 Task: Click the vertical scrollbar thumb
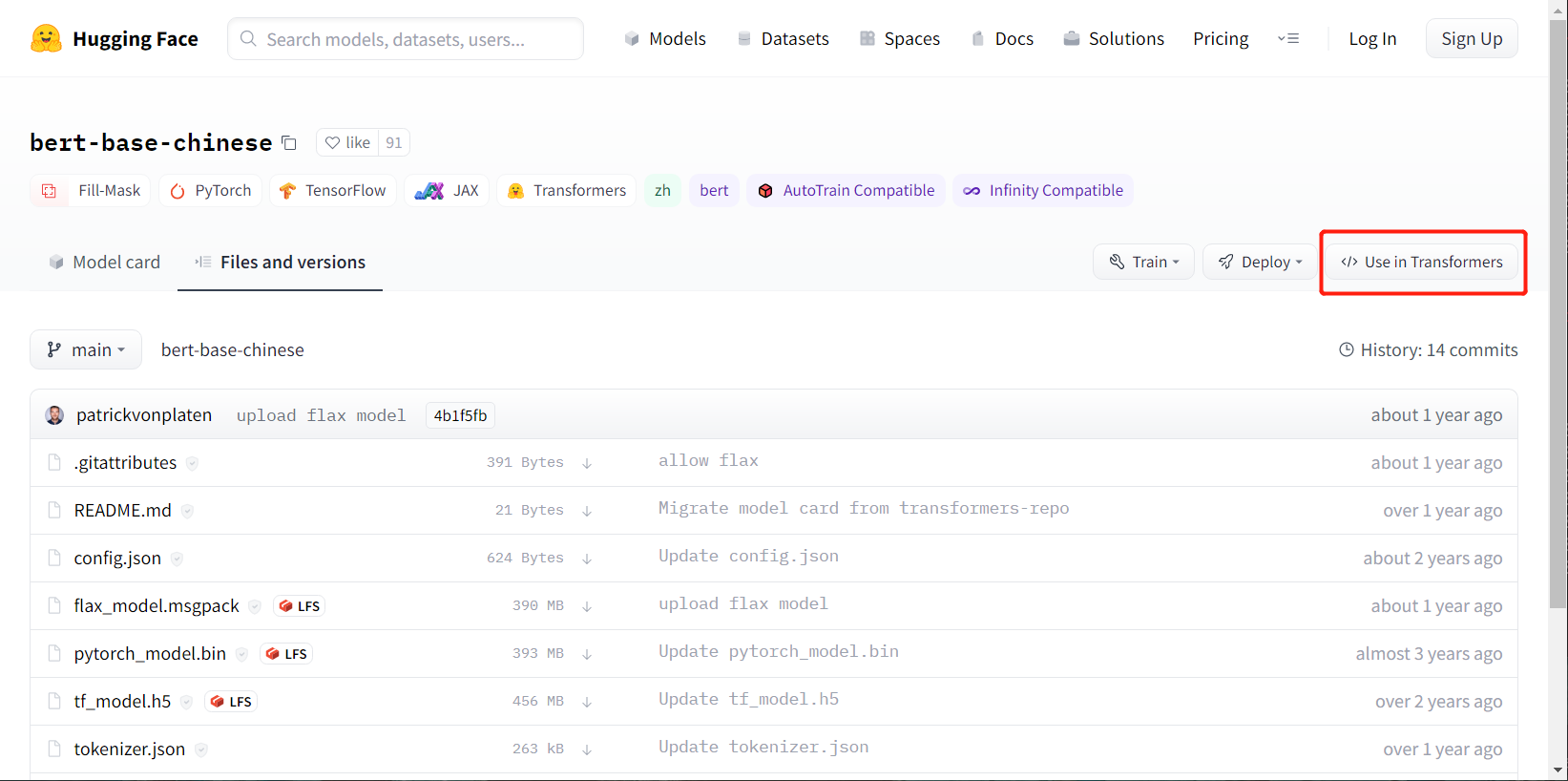(1558, 312)
